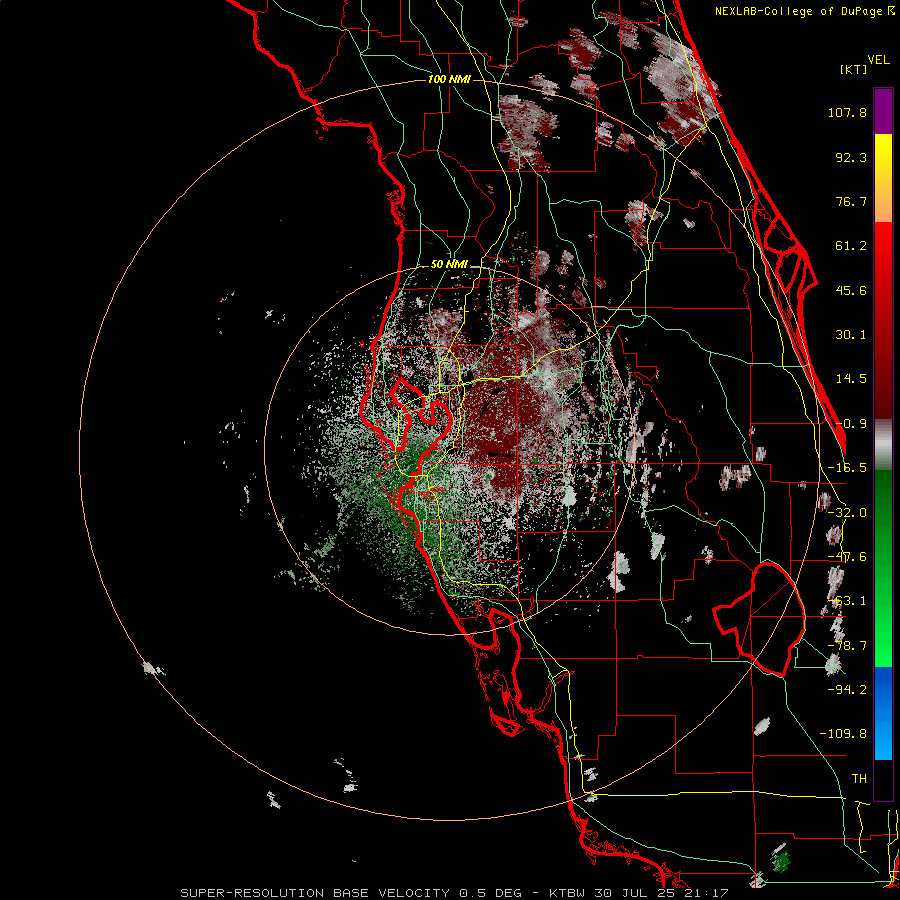
Task: Click the TH legend label
Action: tap(859, 779)
